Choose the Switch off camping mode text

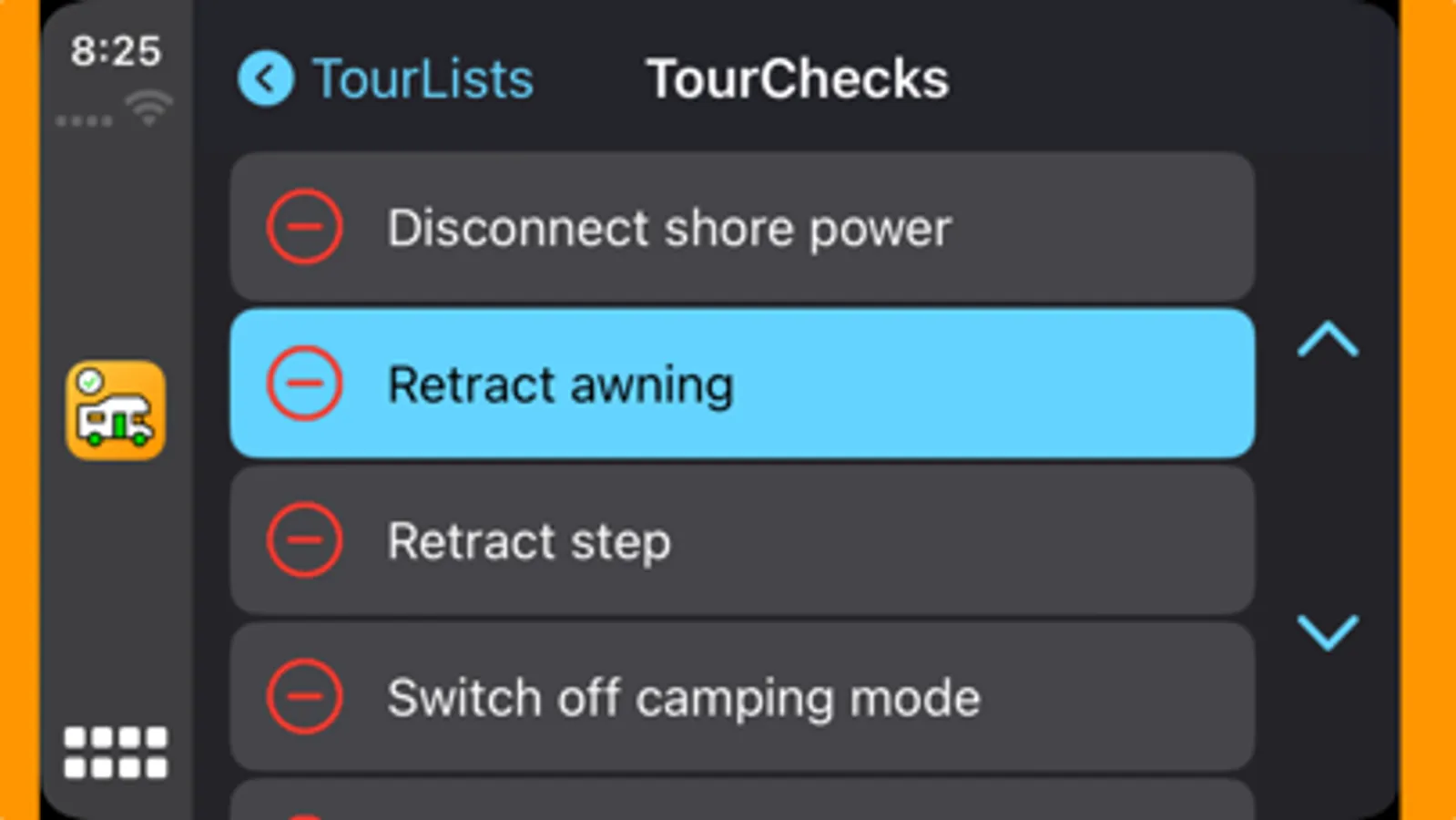pyautogui.click(x=684, y=699)
